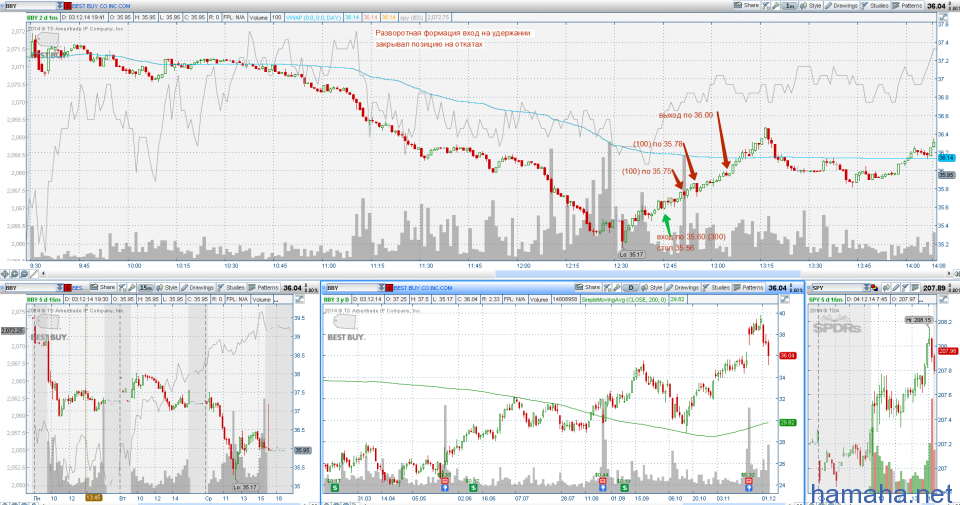960x505 pixels.
Task: Toggle scale icon in SPY chart corner
Action: tap(942, 299)
